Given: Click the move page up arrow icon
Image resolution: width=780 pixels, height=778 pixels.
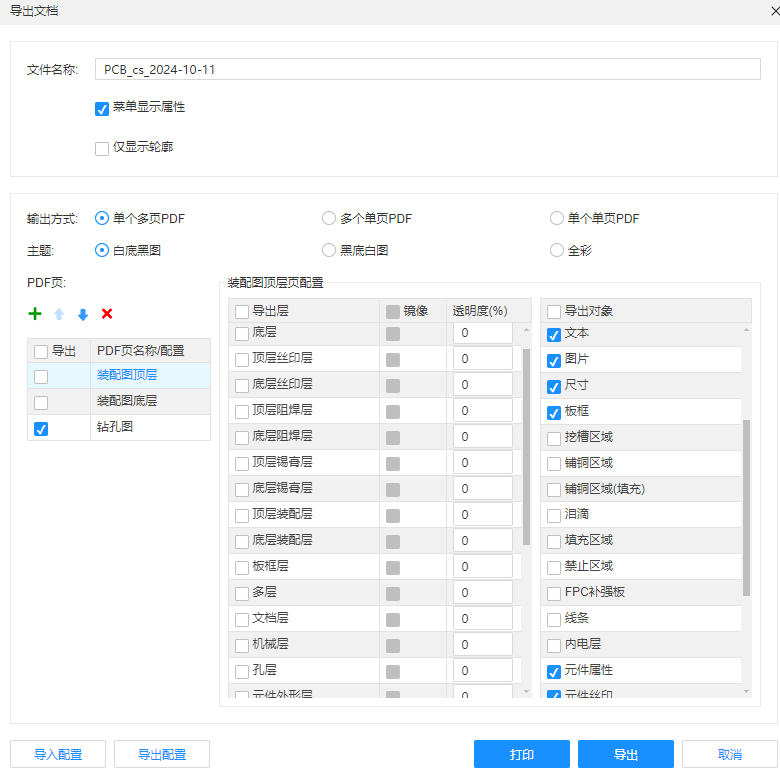Looking at the screenshot, I should (x=59, y=314).
